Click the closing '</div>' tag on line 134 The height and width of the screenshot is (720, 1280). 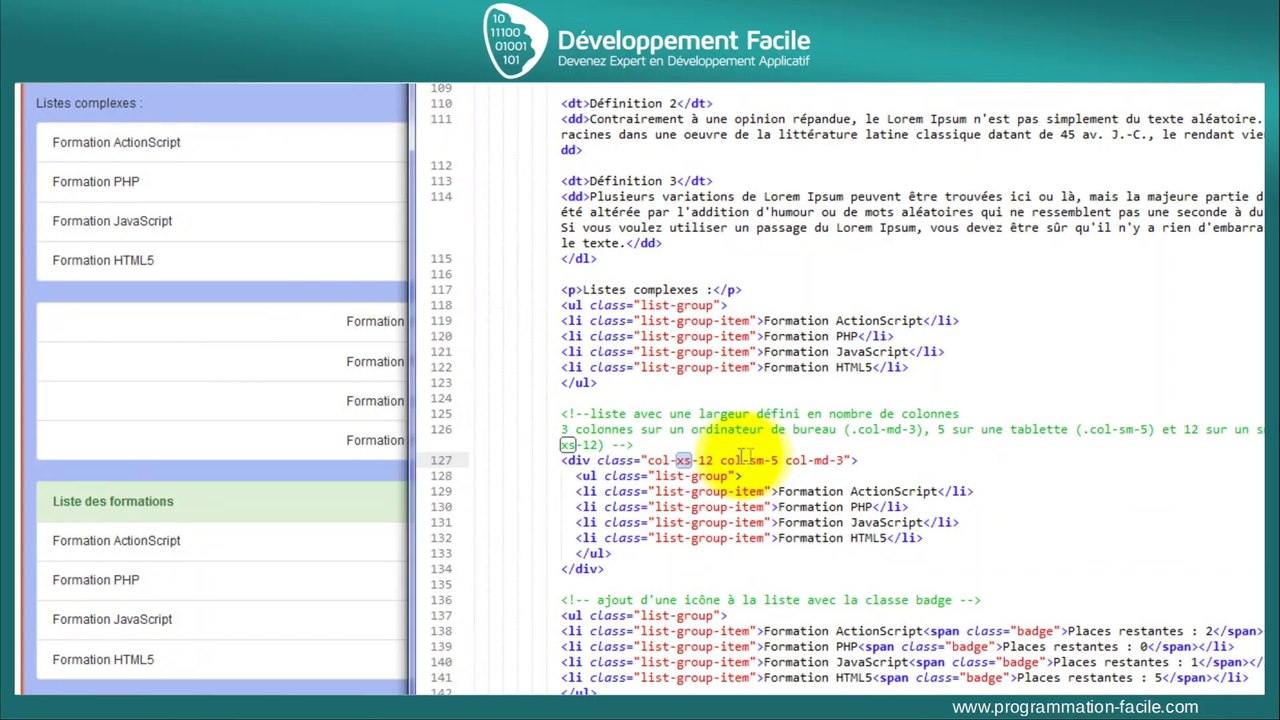(x=582, y=569)
